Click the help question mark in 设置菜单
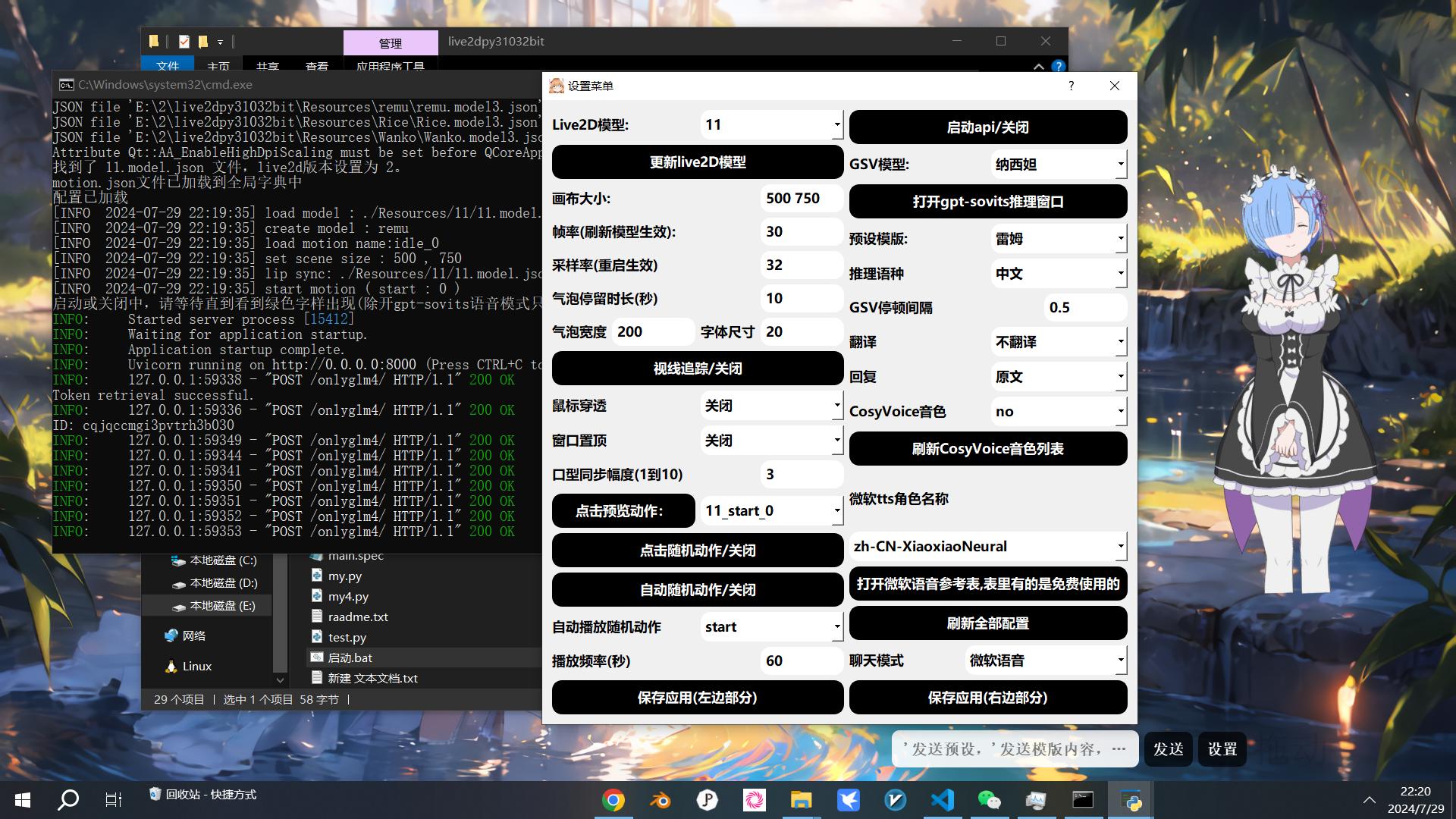 pyautogui.click(x=1071, y=86)
